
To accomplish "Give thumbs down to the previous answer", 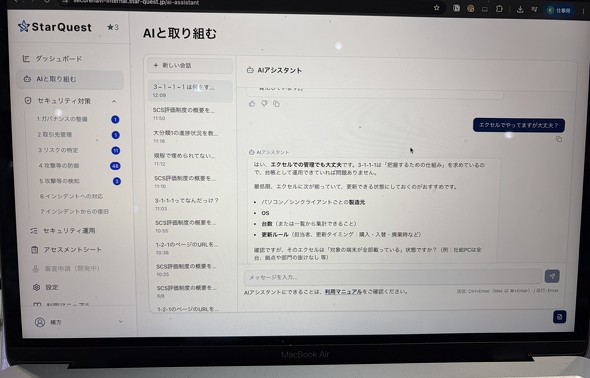I will point(264,103).
